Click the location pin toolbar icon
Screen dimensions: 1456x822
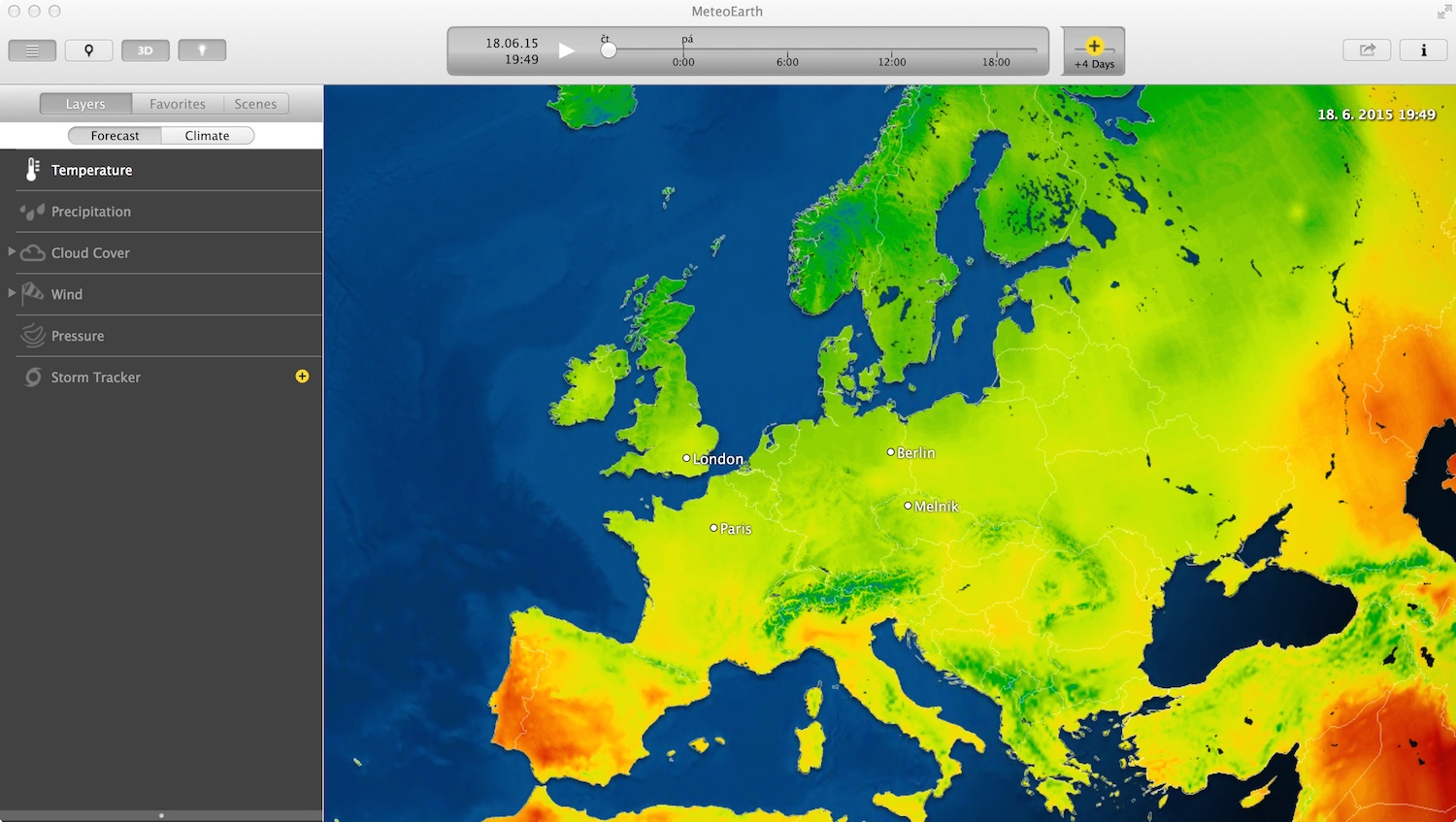tap(88, 50)
